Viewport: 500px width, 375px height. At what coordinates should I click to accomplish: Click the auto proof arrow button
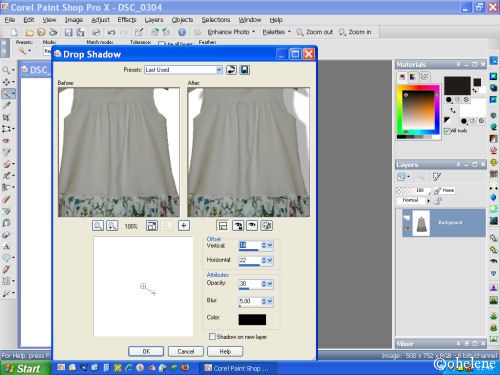tap(237, 226)
